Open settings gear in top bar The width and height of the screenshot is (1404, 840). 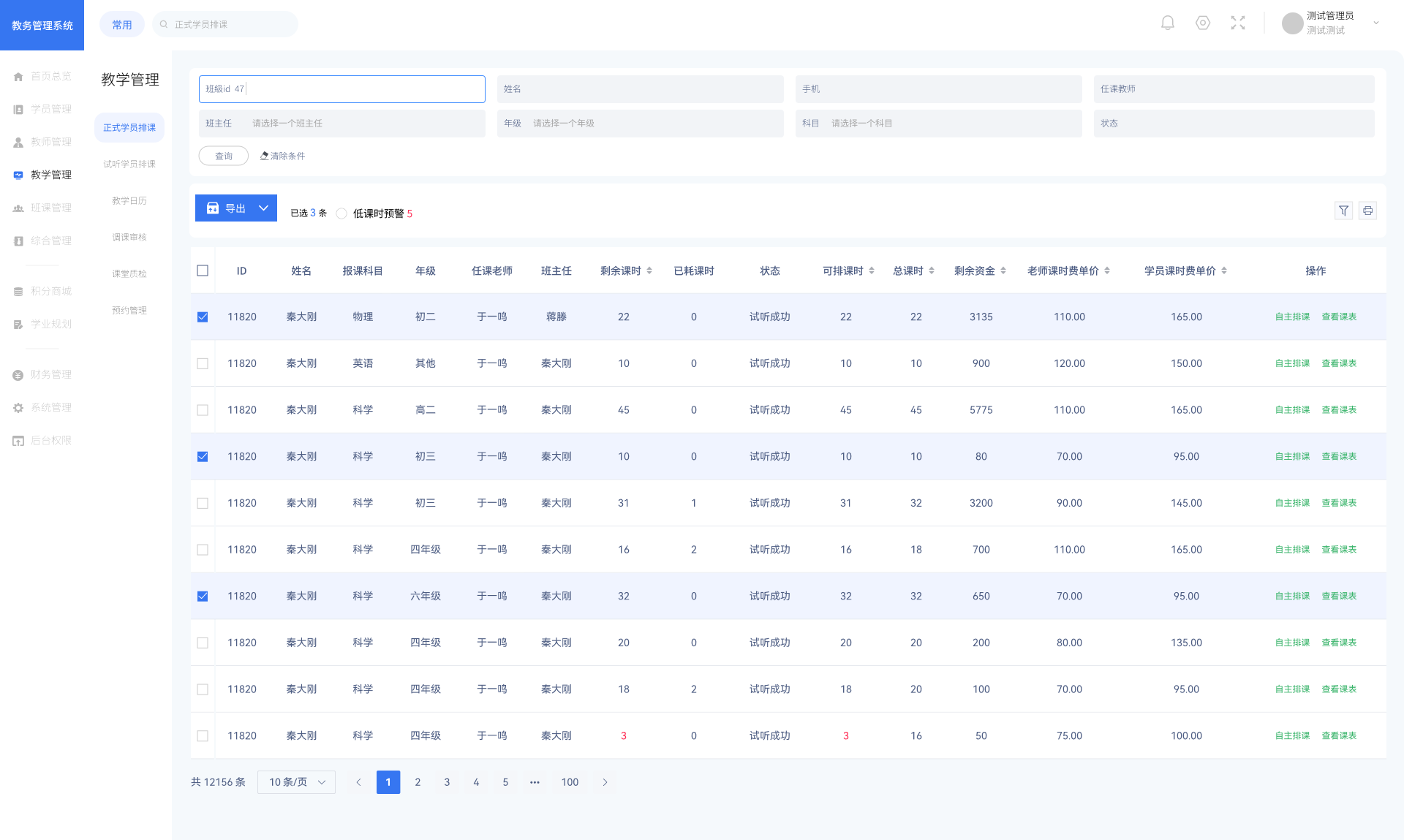click(1203, 23)
